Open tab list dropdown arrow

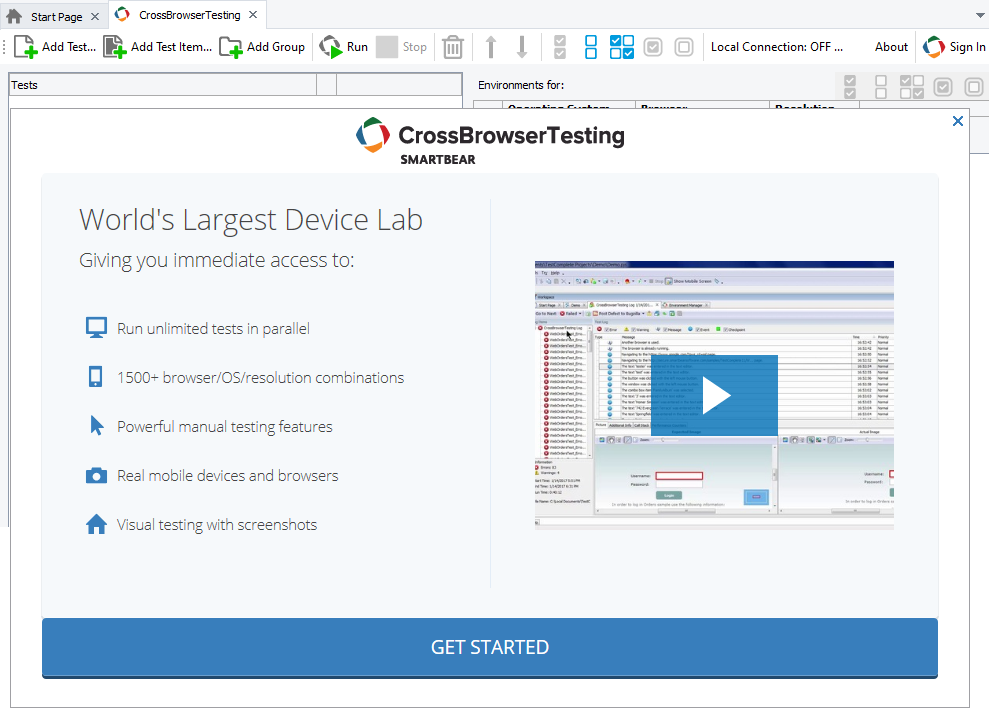pos(981,16)
